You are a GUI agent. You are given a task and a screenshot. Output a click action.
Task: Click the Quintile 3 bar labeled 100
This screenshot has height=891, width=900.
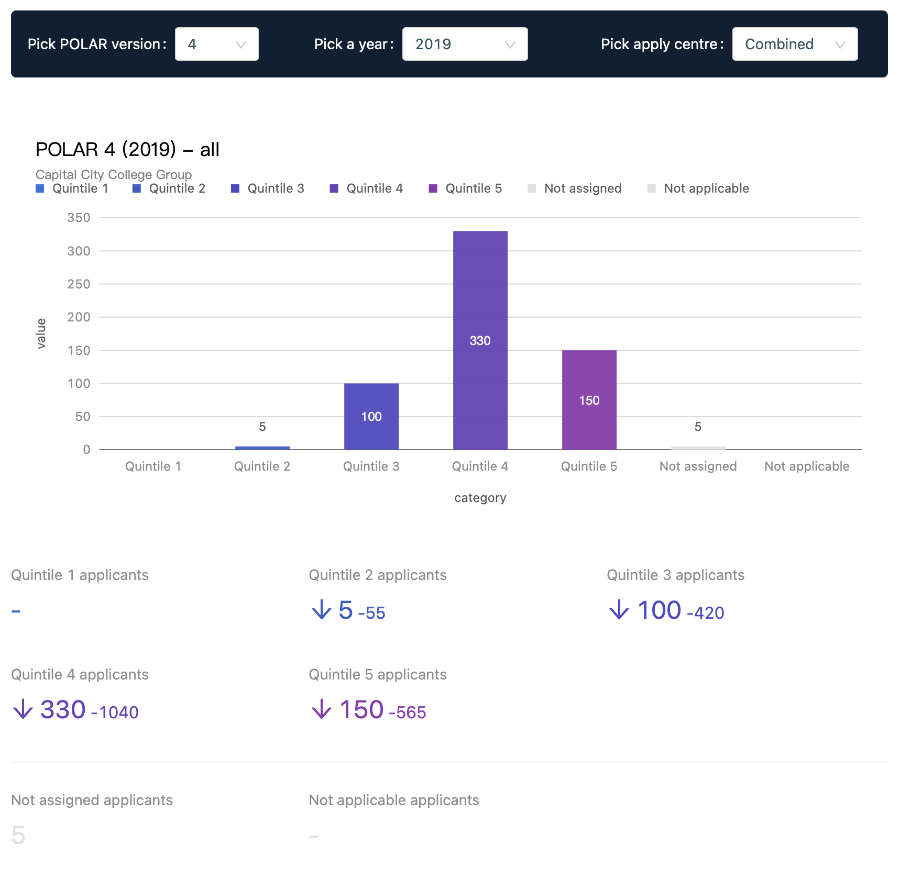pos(371,416)
